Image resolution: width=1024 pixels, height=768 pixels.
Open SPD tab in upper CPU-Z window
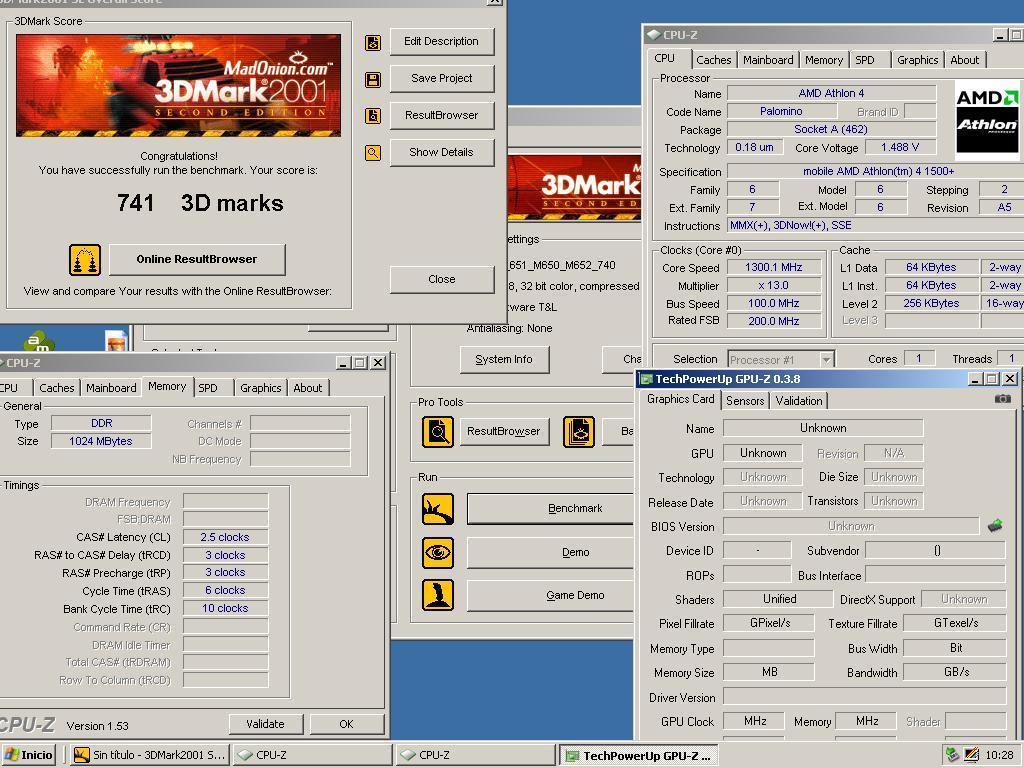(x=865, y=60)
